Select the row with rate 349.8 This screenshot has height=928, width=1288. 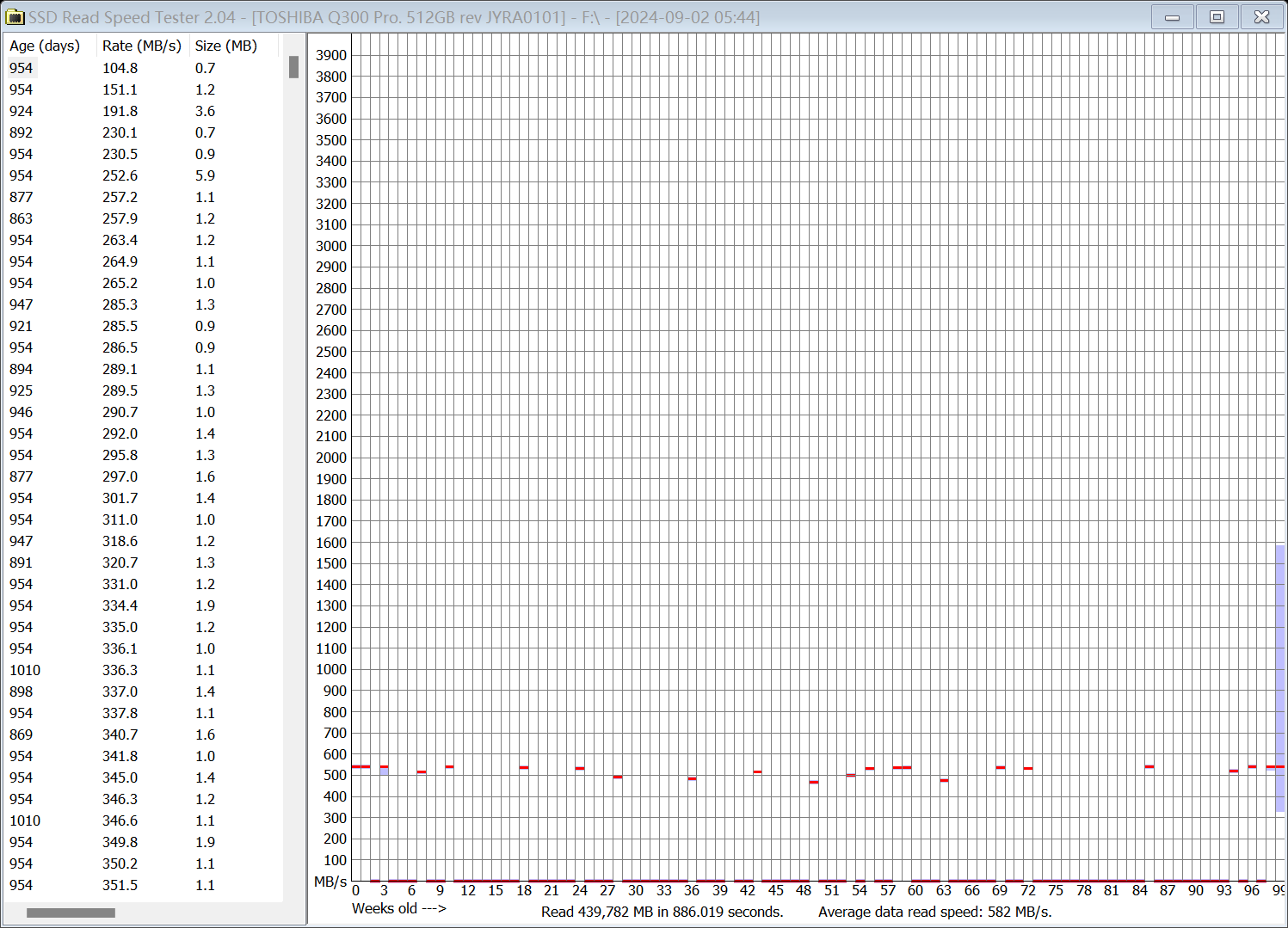144,842
